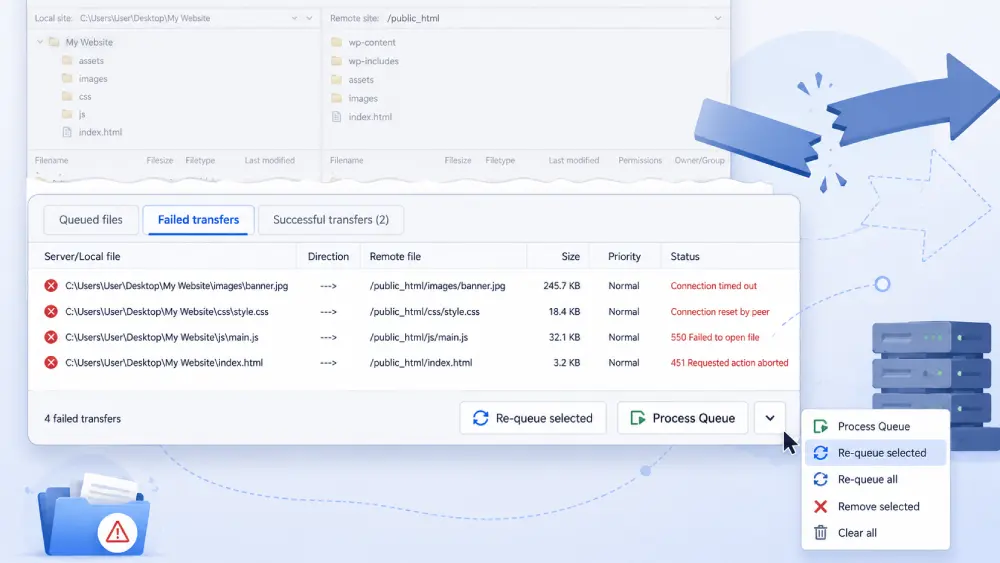Select the /public_html/js/main.js remote file cell
This screenshot has height=563, width=1000.
point(418,337)
